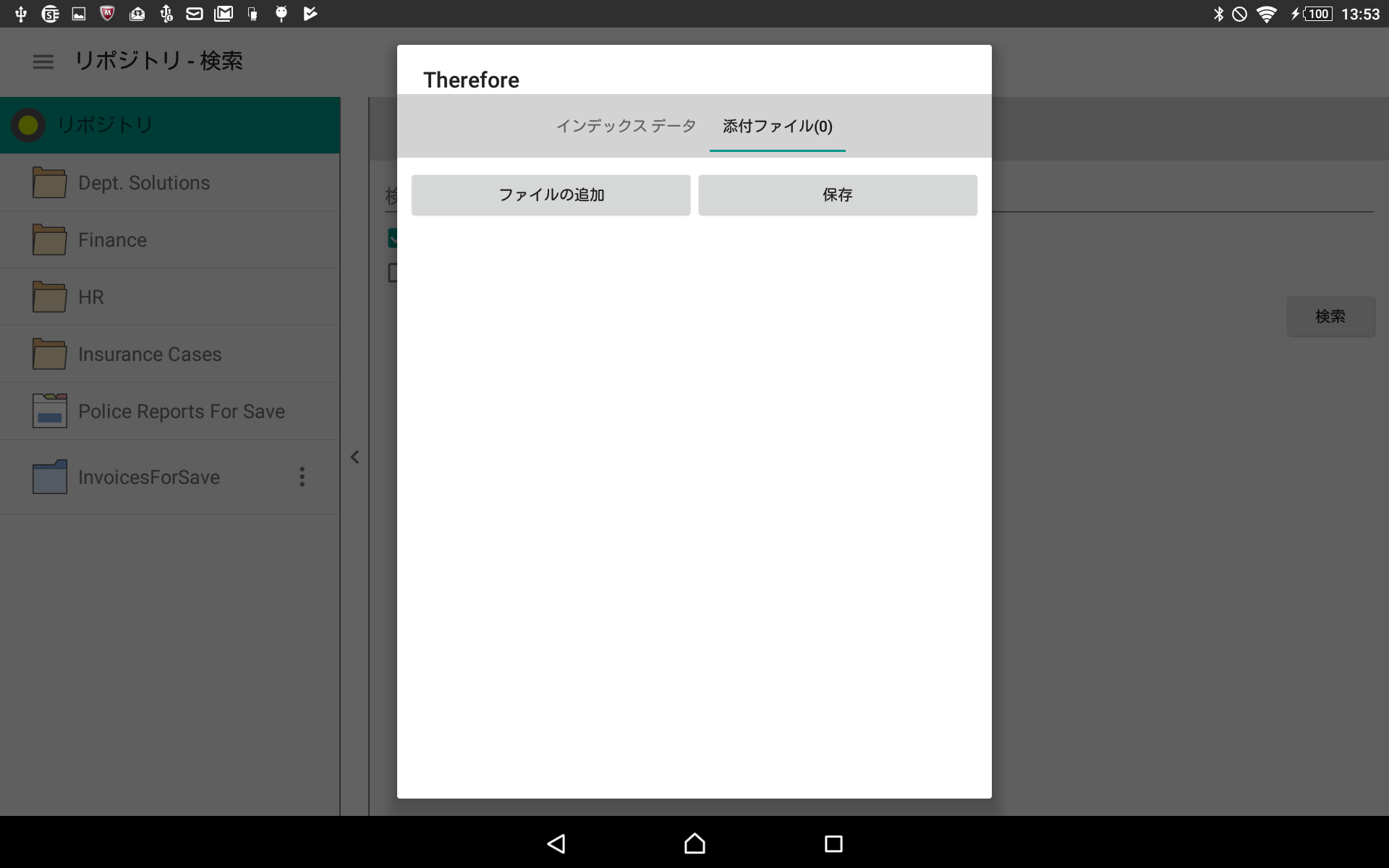Viewport: 1389px width, 868px height.
Task: Tap the picture notification icon
Action: click(79, 14)
